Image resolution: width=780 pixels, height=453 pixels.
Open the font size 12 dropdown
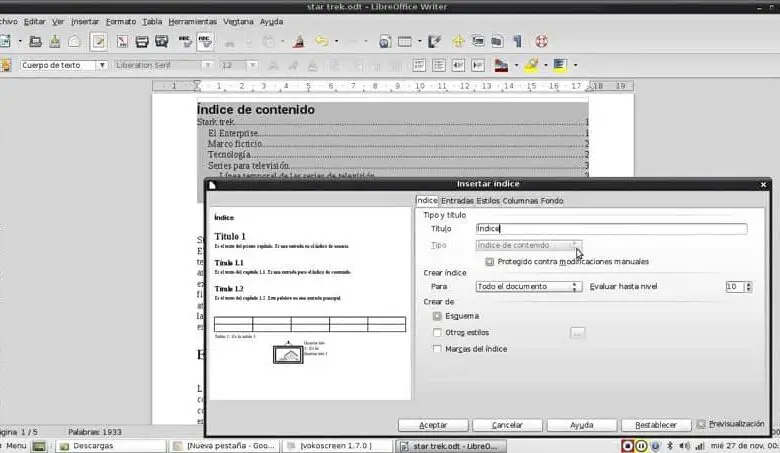point(253,65)
